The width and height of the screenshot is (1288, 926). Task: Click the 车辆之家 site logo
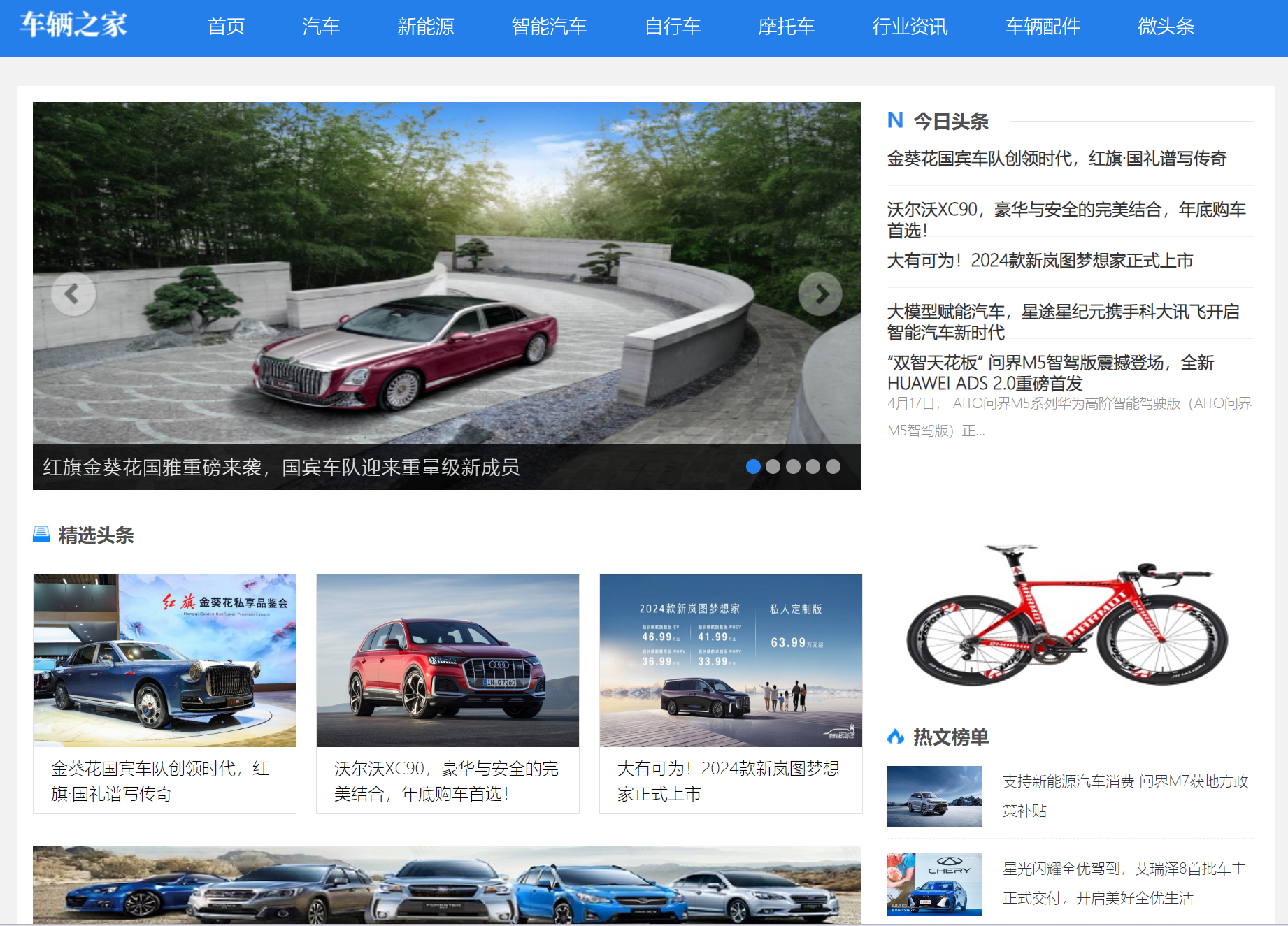73,25
